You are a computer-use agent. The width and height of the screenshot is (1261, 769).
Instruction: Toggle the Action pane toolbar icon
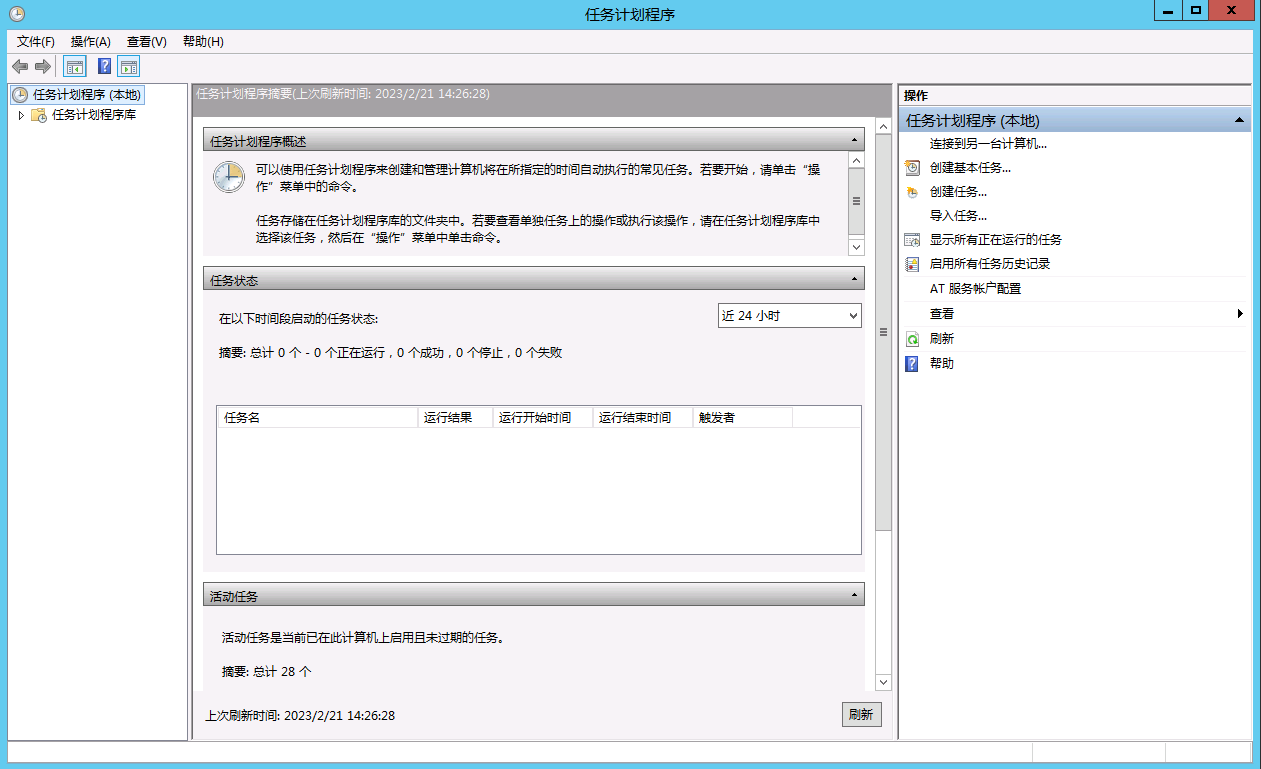128,67
